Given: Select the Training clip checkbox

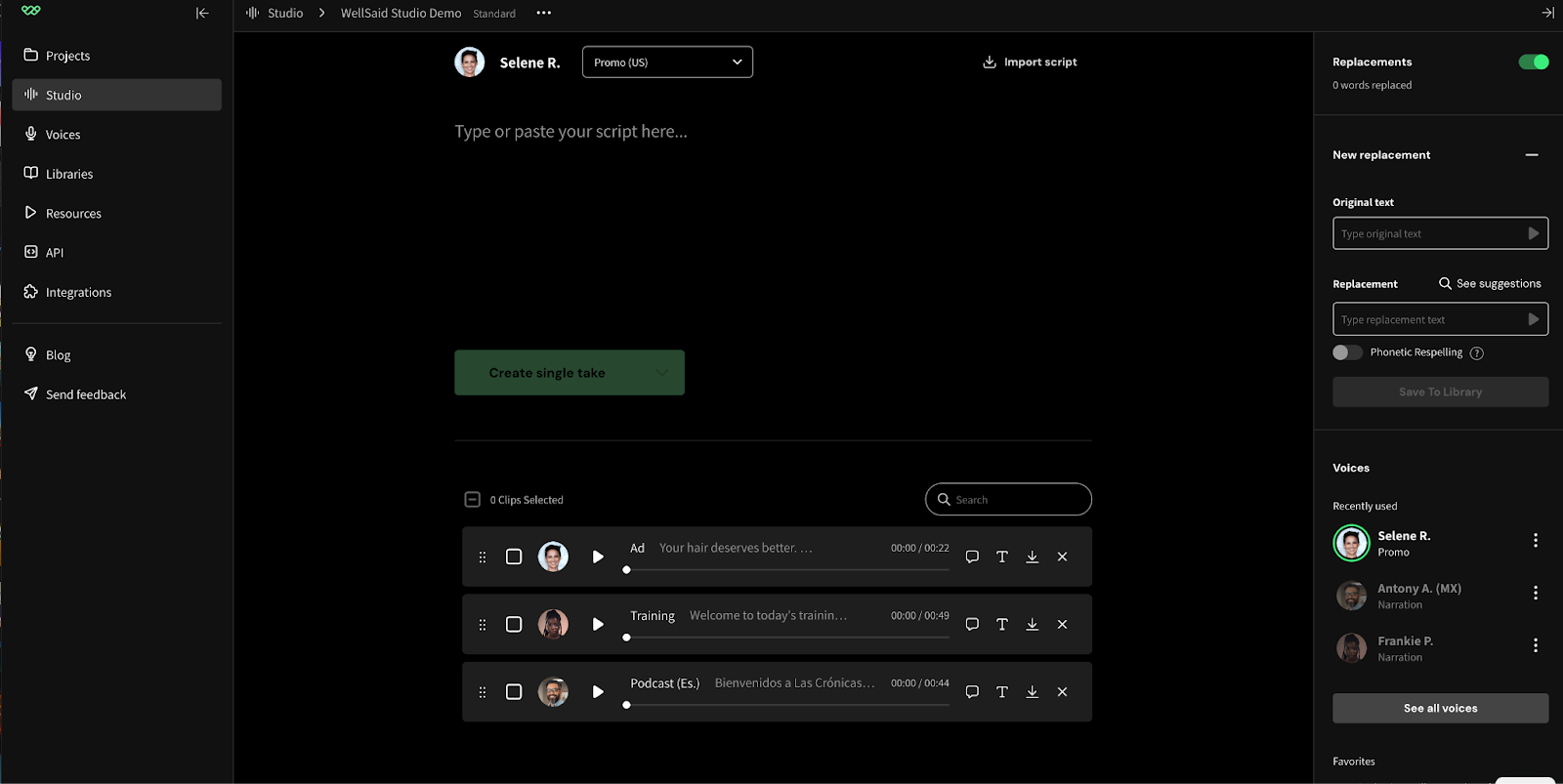Looking at the screenshot, I should click(x=514, y=624).
